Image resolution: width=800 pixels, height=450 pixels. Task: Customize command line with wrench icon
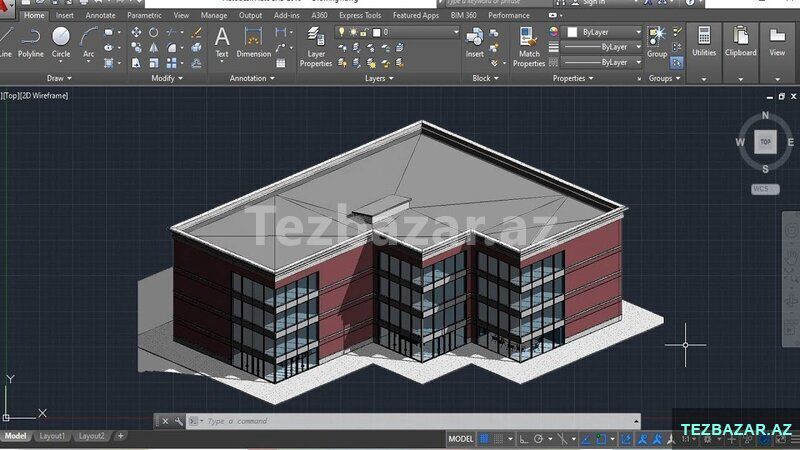pyautogui.click(x=178, y=421)
